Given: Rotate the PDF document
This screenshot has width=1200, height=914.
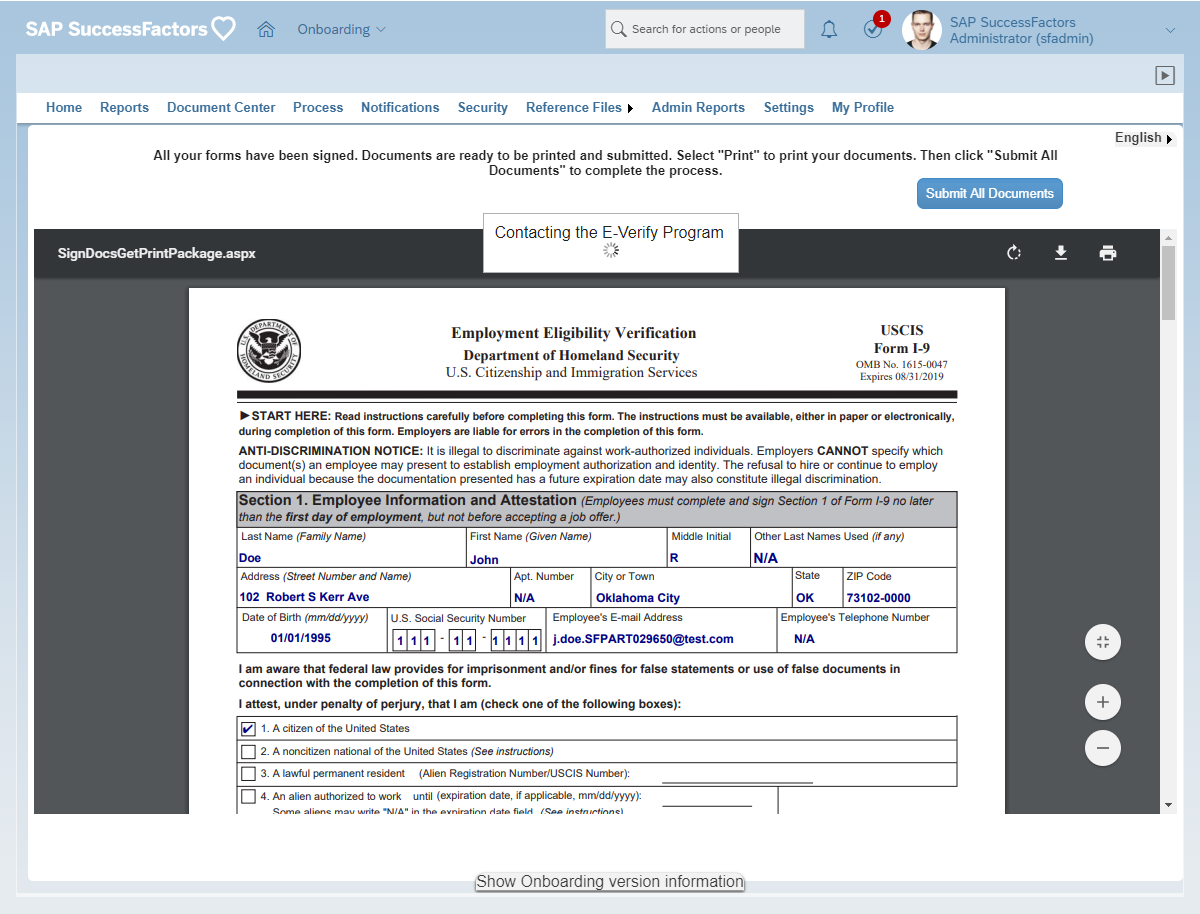Looking at the screenshot, I should point(1014,253).
